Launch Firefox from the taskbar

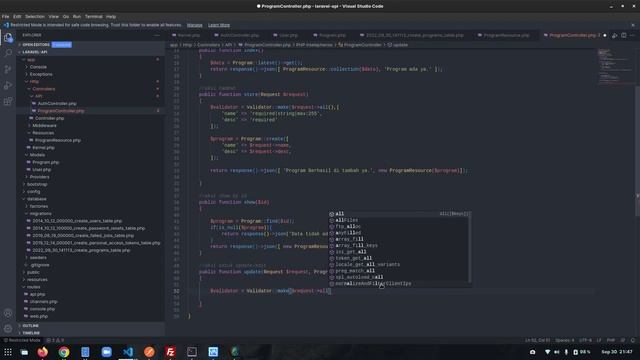[x=42, y=352]
